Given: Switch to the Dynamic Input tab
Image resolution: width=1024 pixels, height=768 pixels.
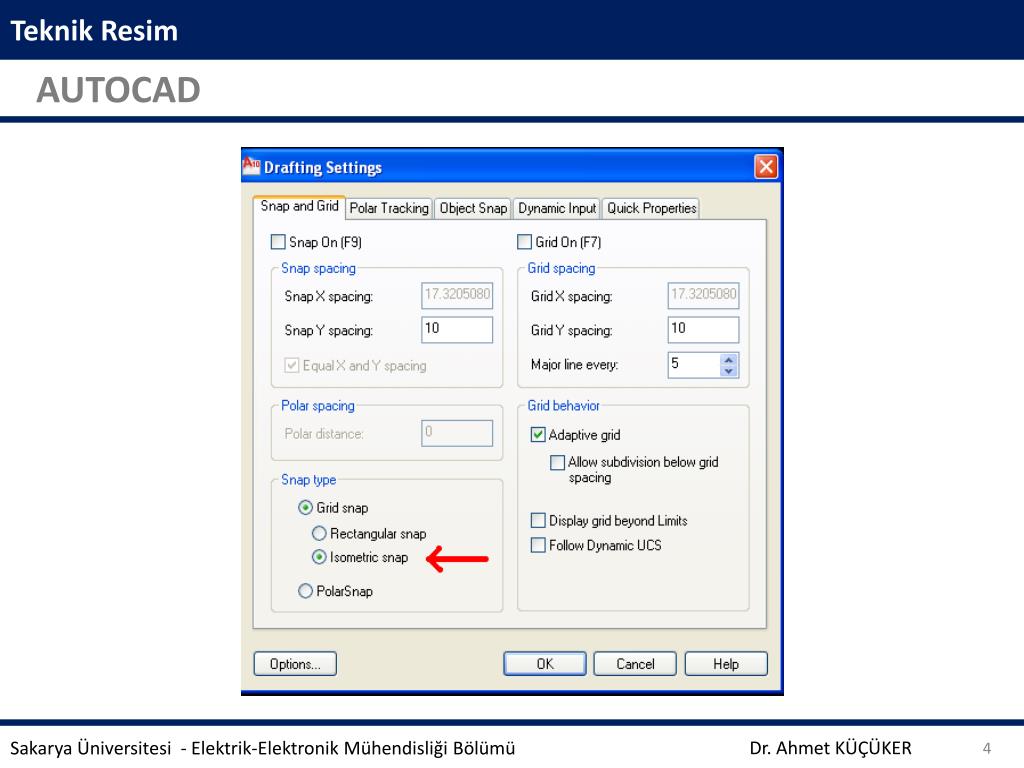Looking at the screenshot, I should click(x=557, y=208).
